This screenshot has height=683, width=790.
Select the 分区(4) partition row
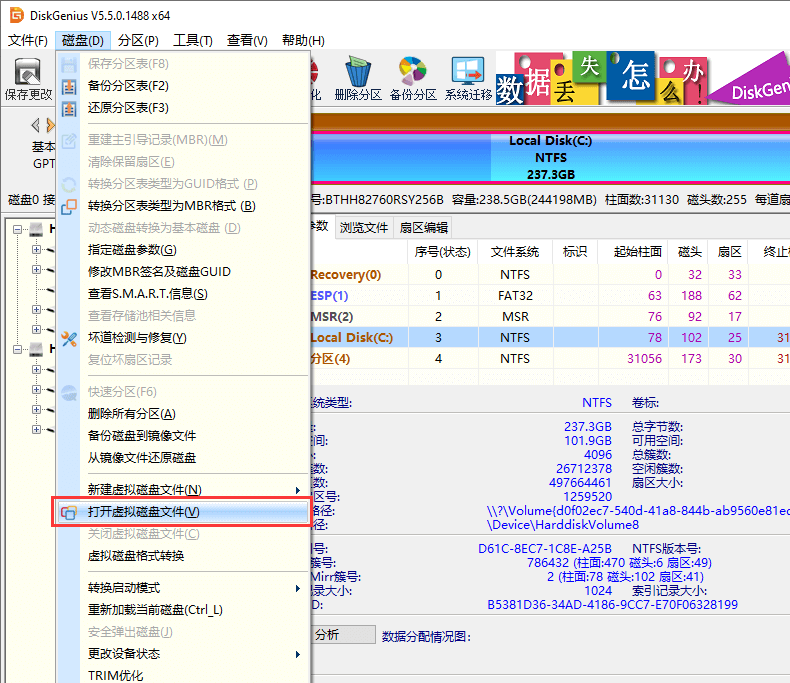coord(549,359)
